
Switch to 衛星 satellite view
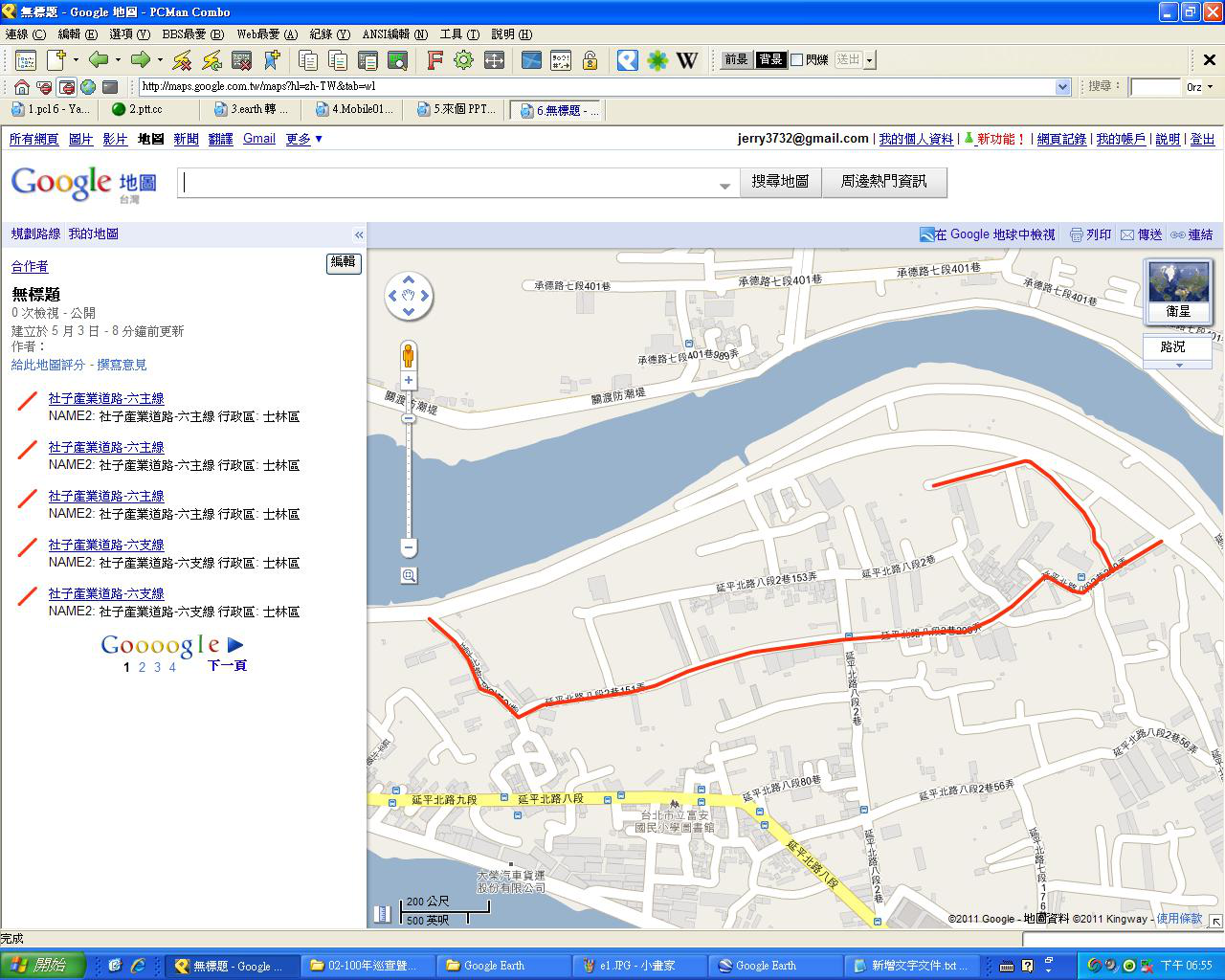click(x=1178, y=292)
